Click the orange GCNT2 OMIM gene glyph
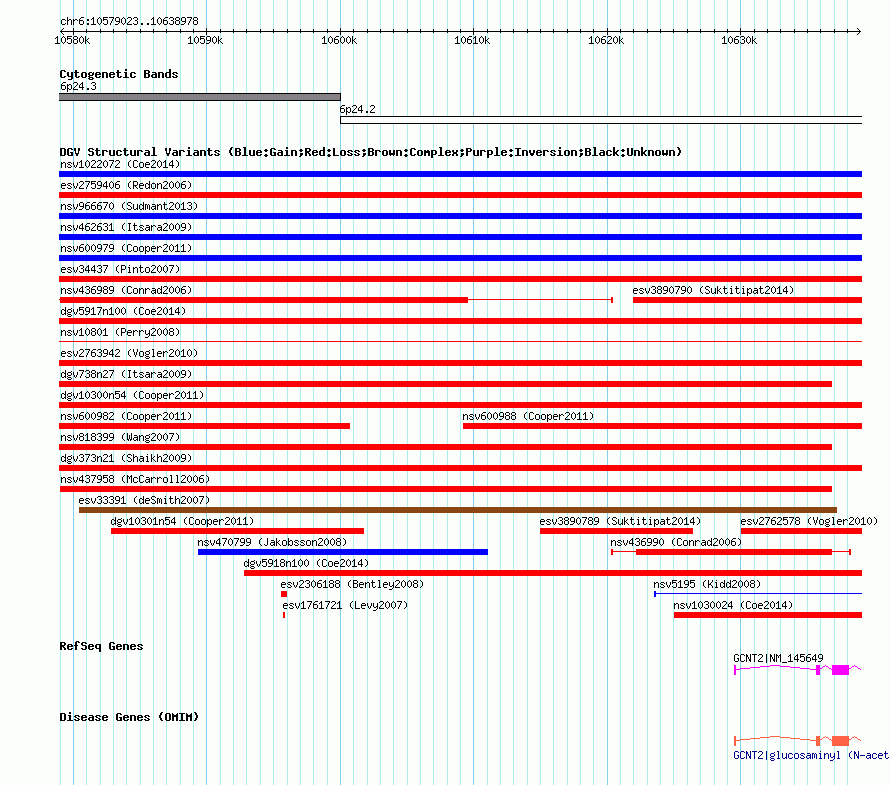The height and width of the screenshot is (785, 890). pos(797,741)
